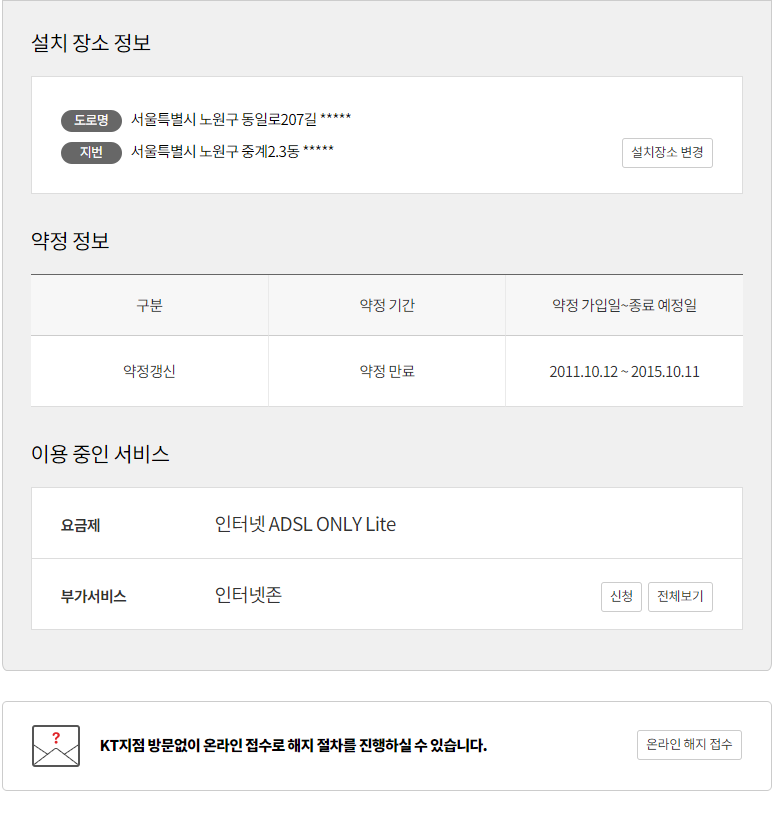The height and width of the screenshot is (813, 775).
Task: Start 온라인 해지 접수
Action: coord(689,745)
